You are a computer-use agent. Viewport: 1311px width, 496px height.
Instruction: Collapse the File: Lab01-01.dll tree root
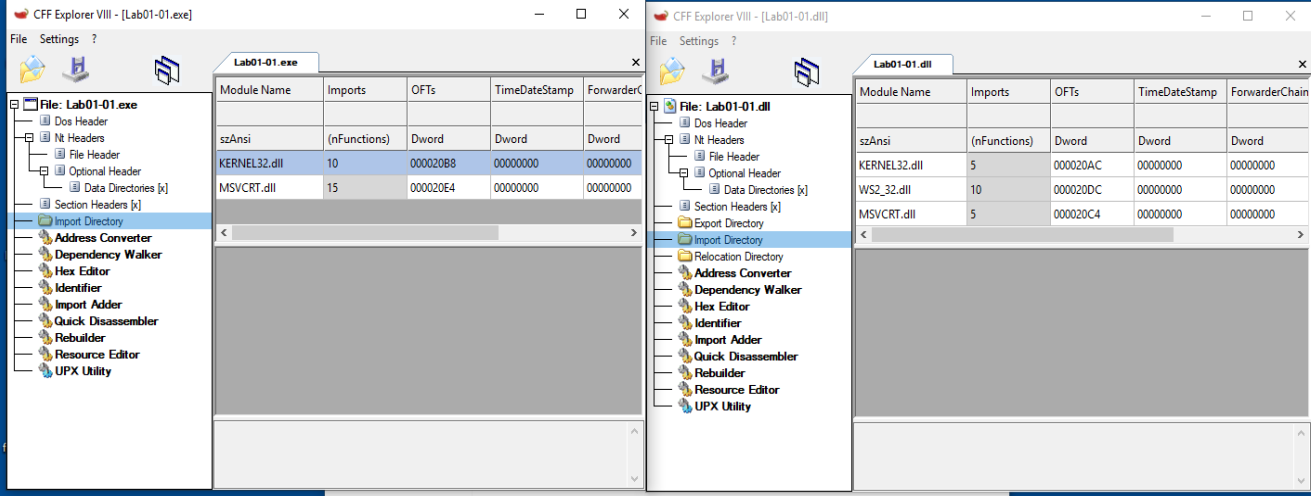(x=654, y=106)
